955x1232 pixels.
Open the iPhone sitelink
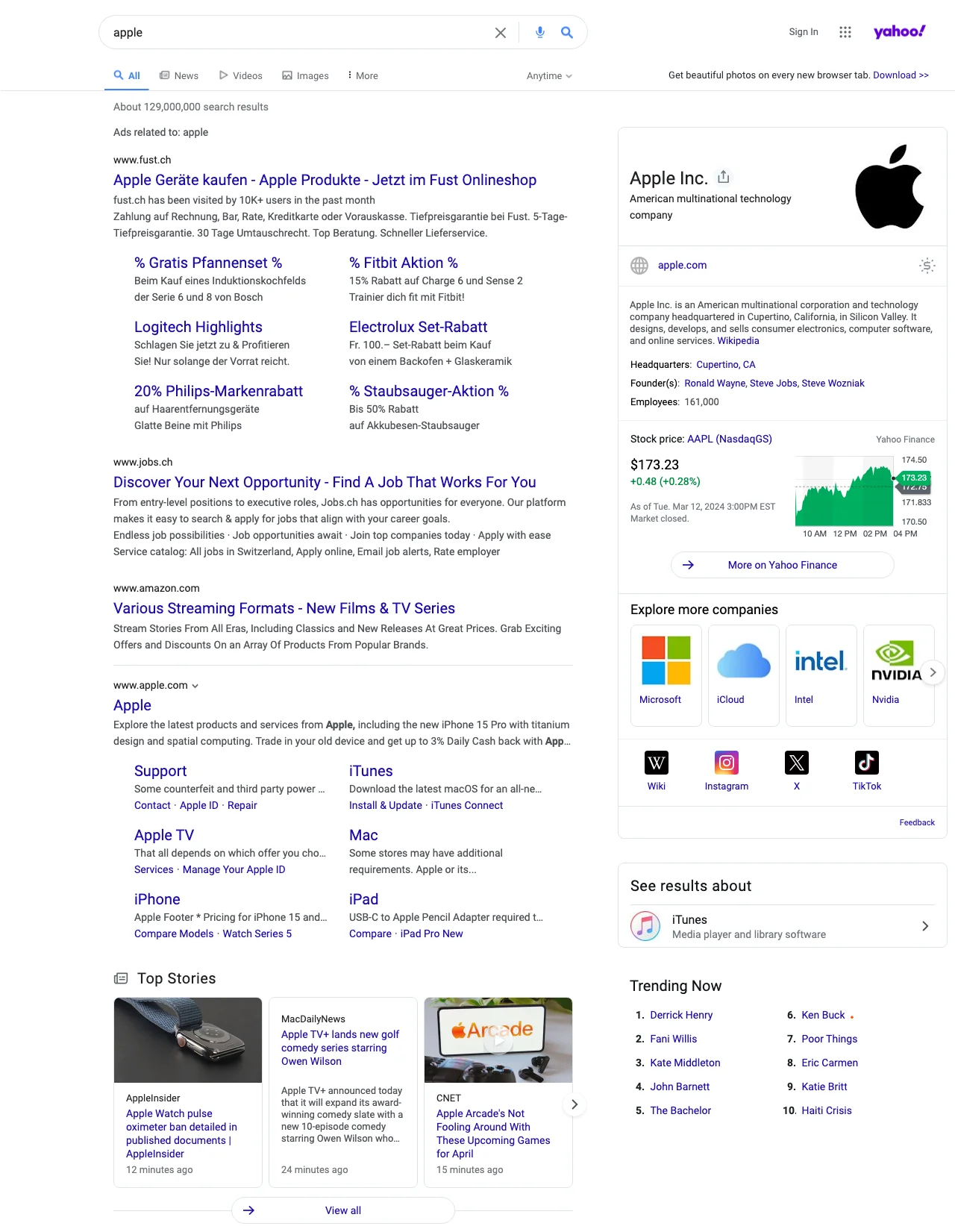pos(157,899)
